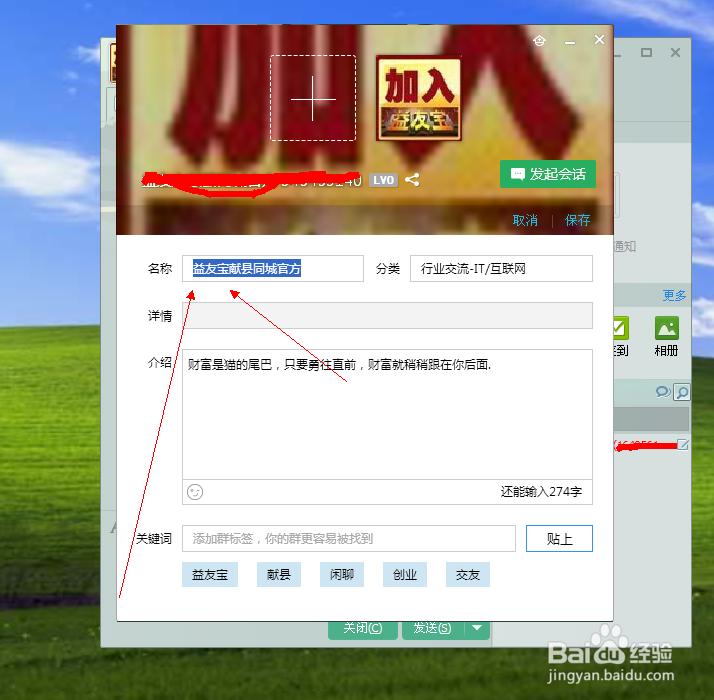Click the LV0 level badge
714x700 pixels.
pos(383,180)
